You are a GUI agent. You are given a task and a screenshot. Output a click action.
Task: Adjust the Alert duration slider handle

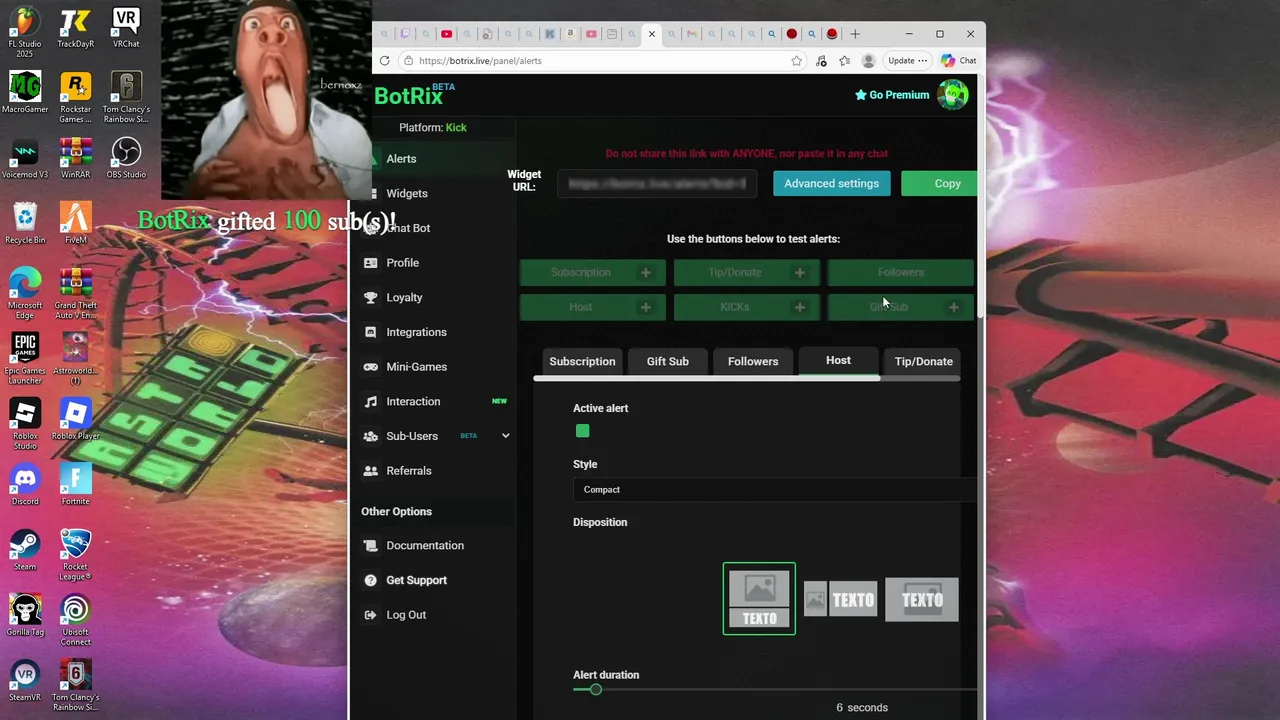(596, 689)
